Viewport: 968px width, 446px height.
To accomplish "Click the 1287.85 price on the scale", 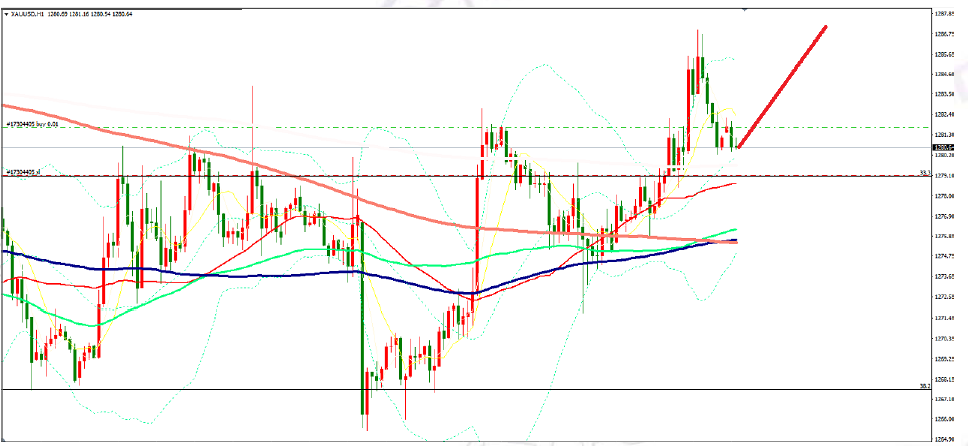I will click(945, 14).
